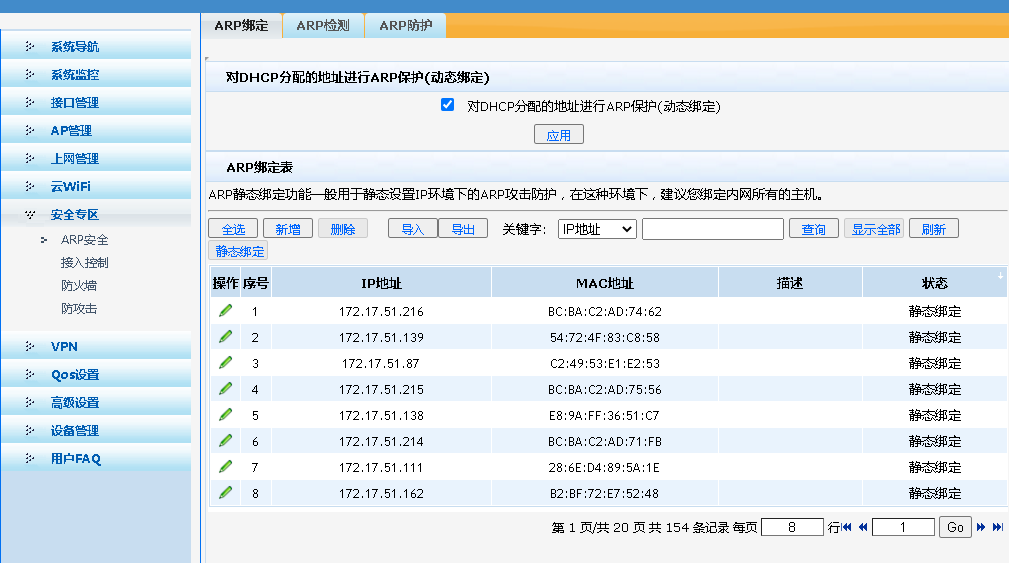Expand the 用户FAQ menu

[x=96, y=458]
